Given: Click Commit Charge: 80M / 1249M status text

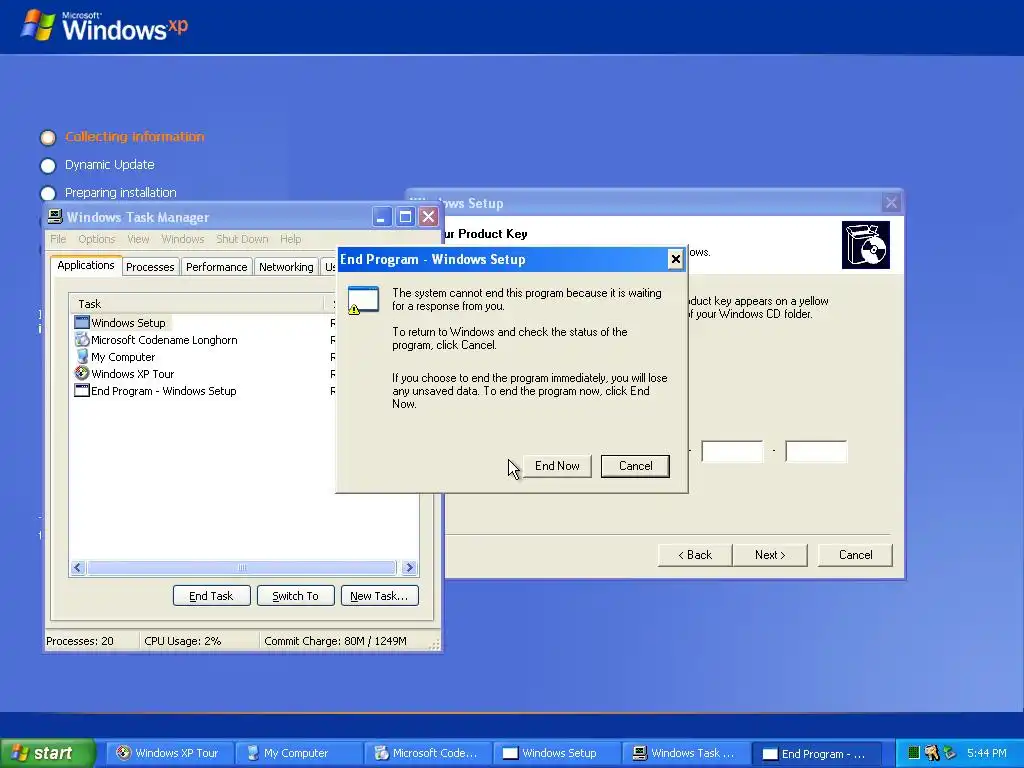Looking at the screenshot, I should (336, 641).
